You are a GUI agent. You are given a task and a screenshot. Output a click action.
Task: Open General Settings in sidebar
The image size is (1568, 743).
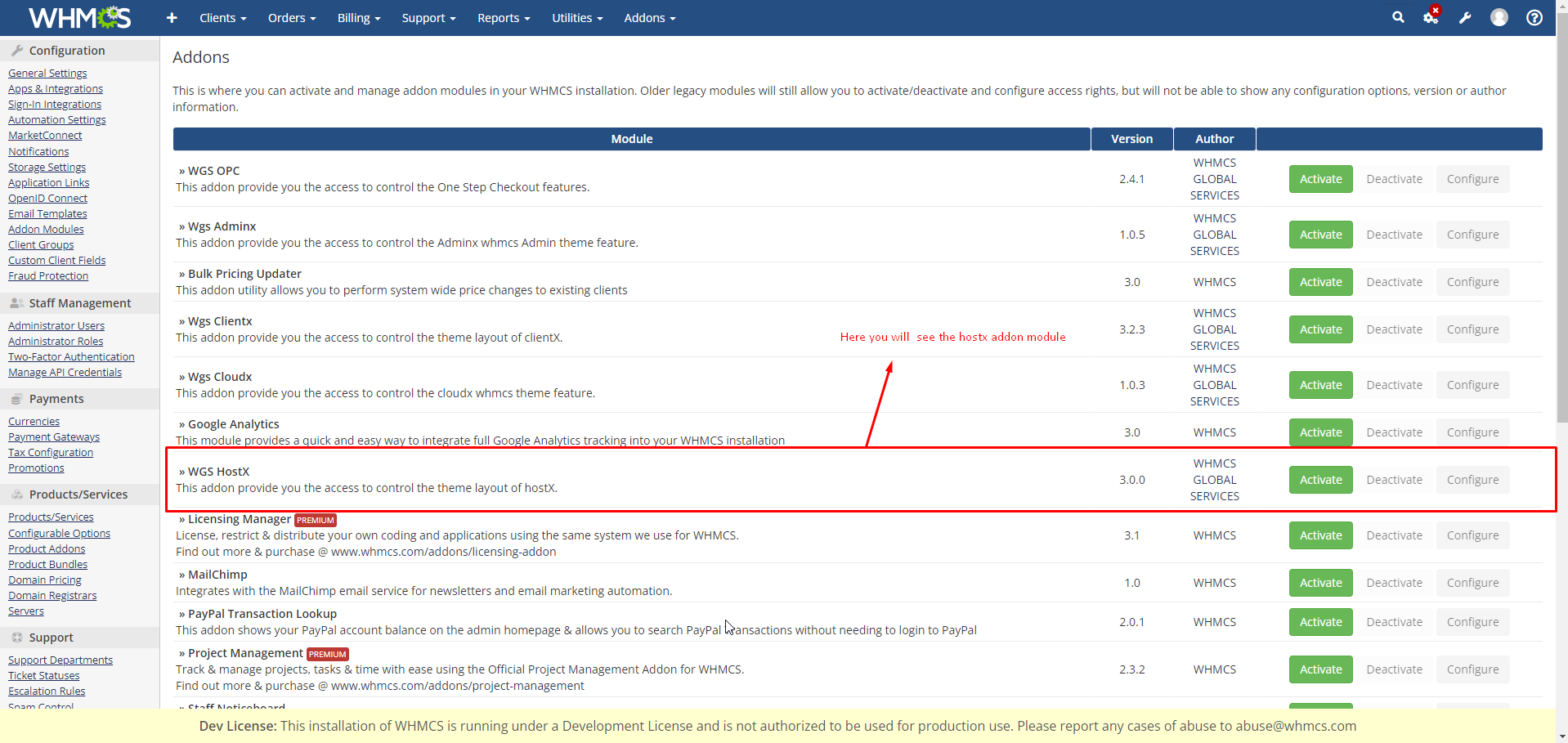(47, 73)
